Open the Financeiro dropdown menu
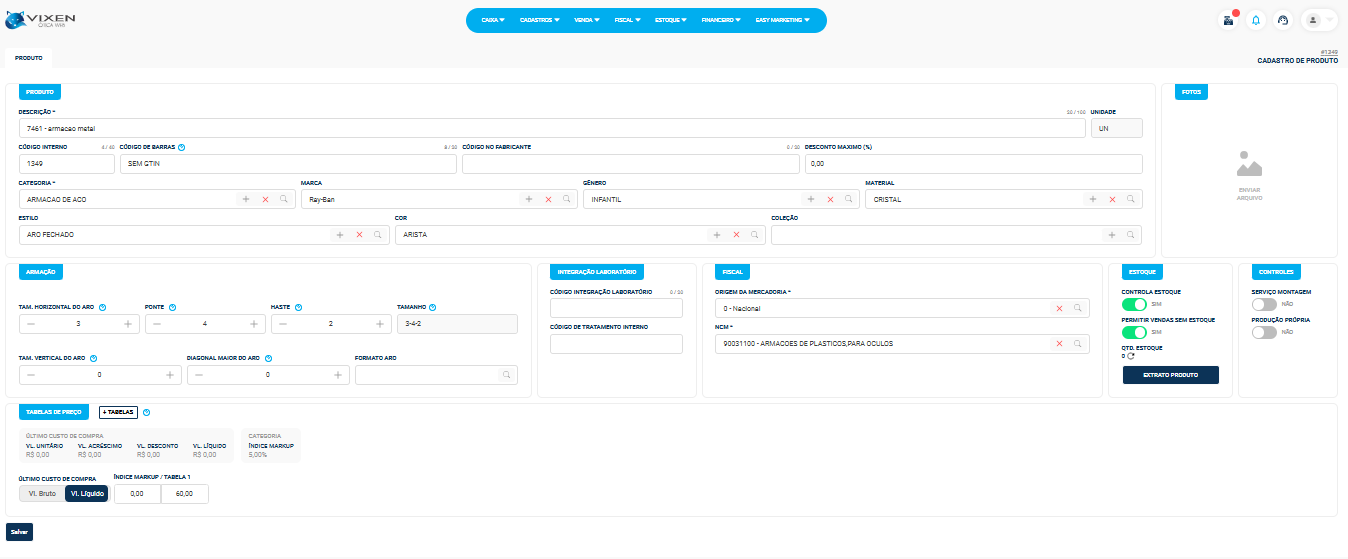 tap(721, 20)
